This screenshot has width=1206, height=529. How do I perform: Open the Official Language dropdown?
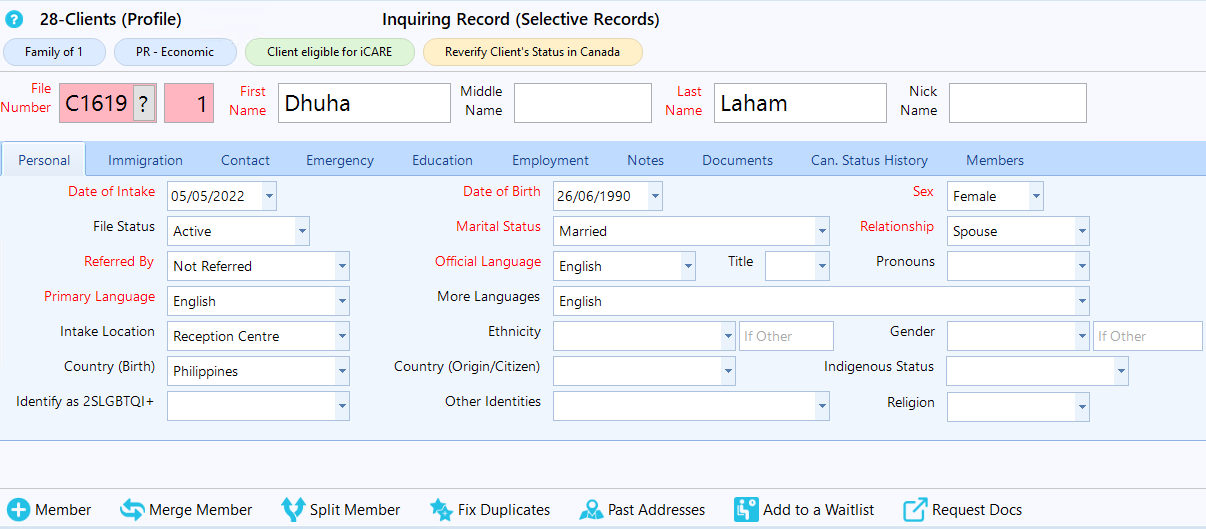688,266
